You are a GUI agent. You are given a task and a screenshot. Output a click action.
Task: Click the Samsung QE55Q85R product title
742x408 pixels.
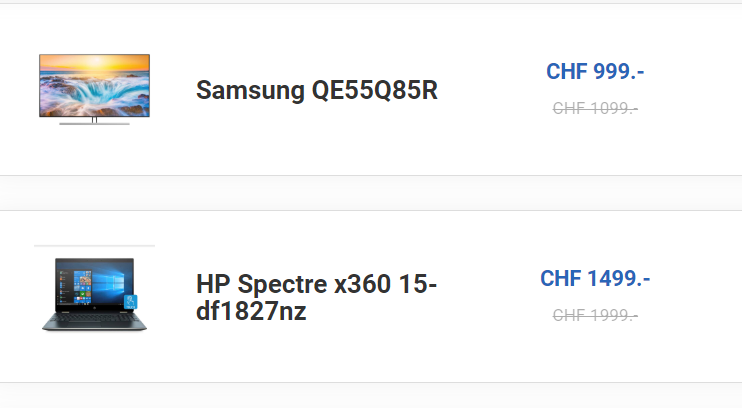[x=317, y=90]
